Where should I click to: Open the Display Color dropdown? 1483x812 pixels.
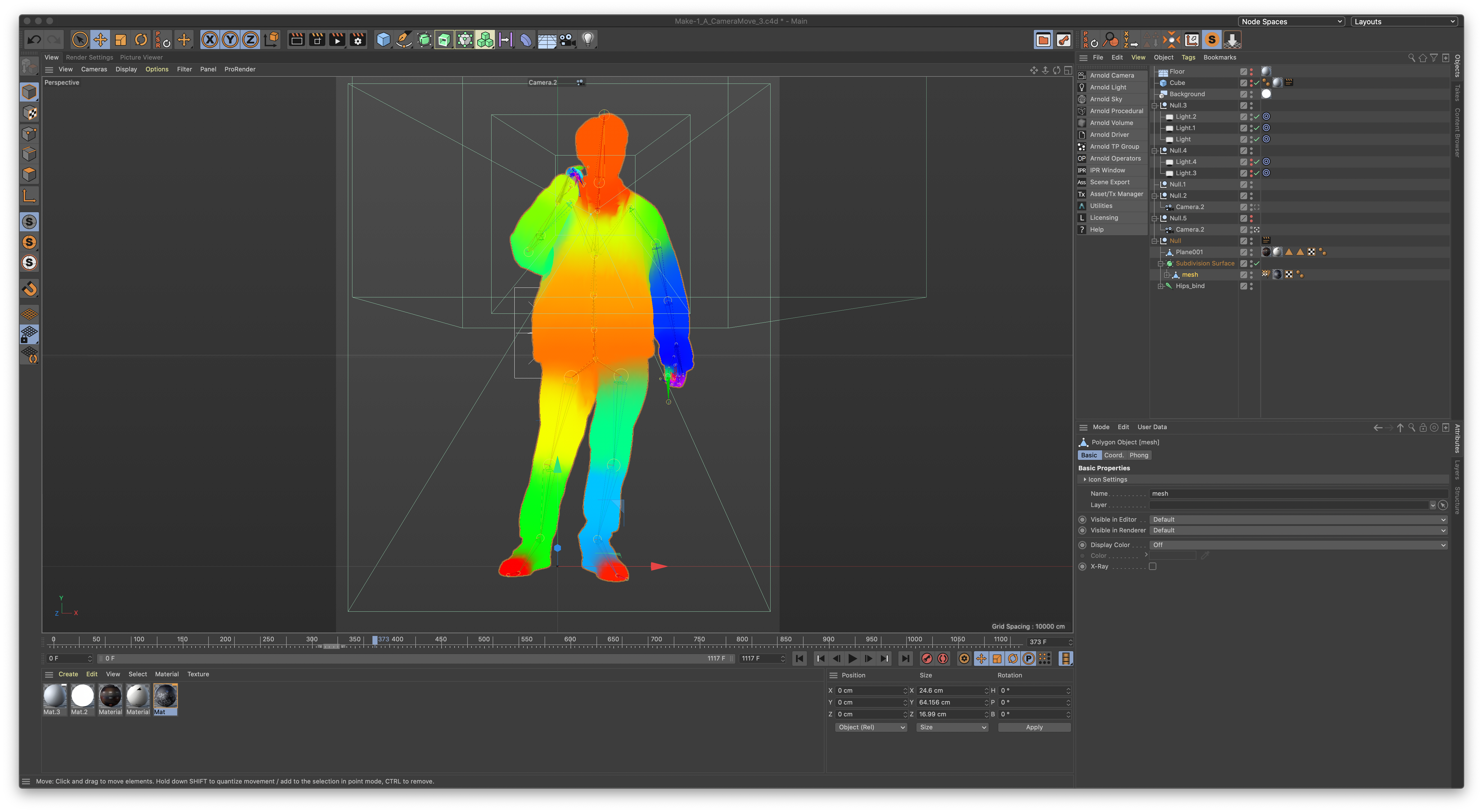[1299, 545]
